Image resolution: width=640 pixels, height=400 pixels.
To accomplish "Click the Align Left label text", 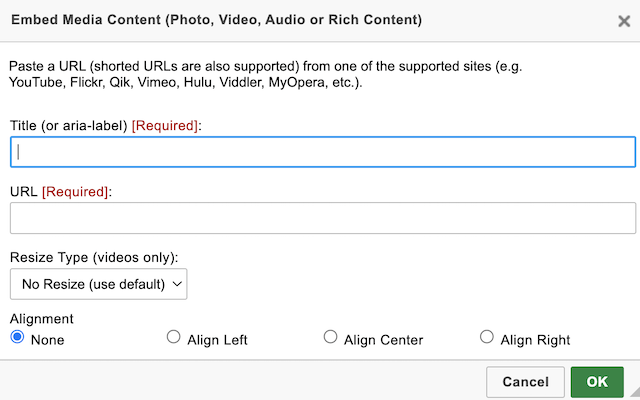I will point(217,340).
